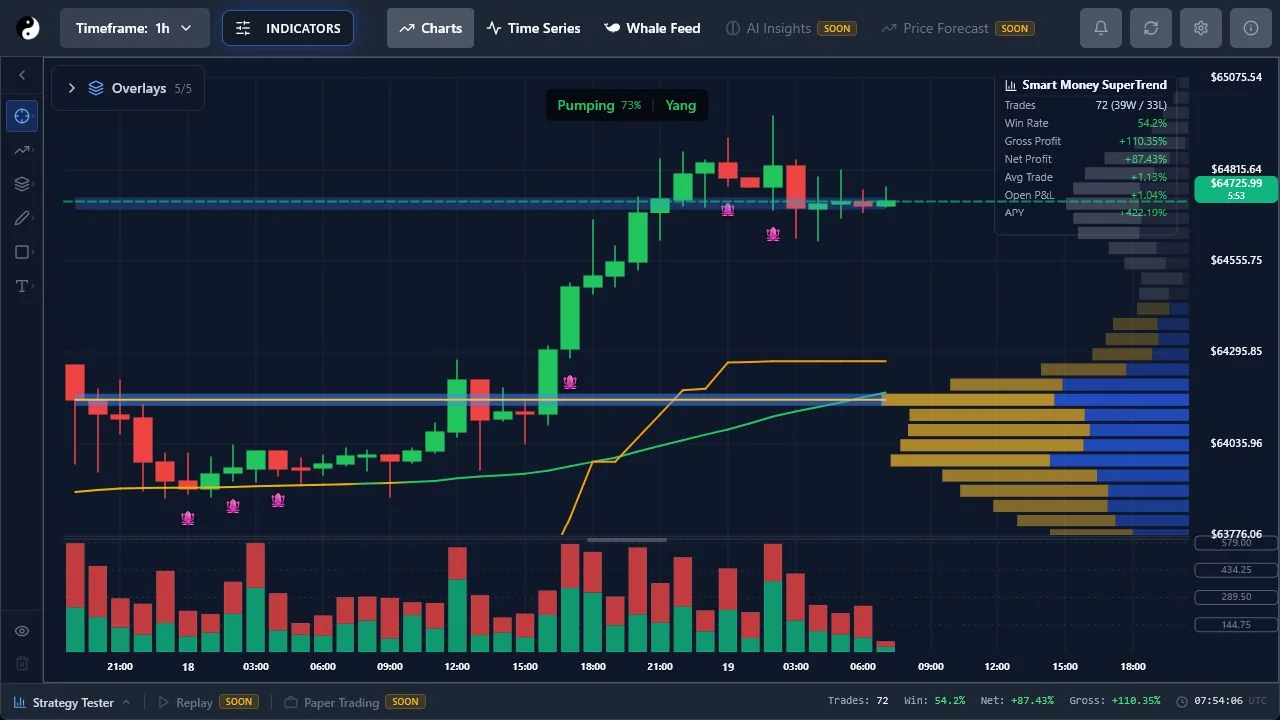Screen dimensions: 1280x720
Task: Click the 579.00 volume axis label
Action: (x=1236, y=542)
